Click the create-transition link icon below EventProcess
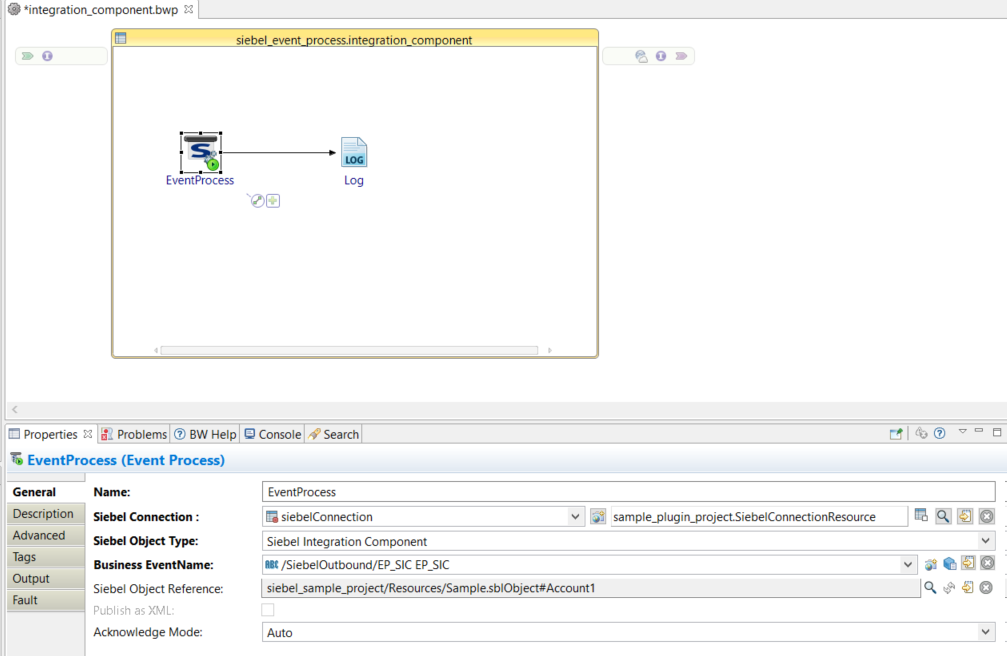 (x=257, y=200)
